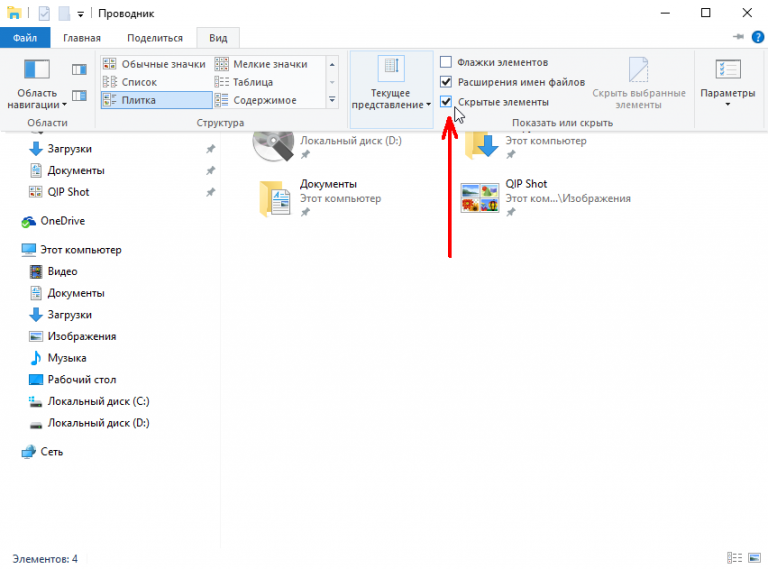Click Скрыть выбранные элементы button
Viewport: 768px width, 569px height.
[639, 83]
